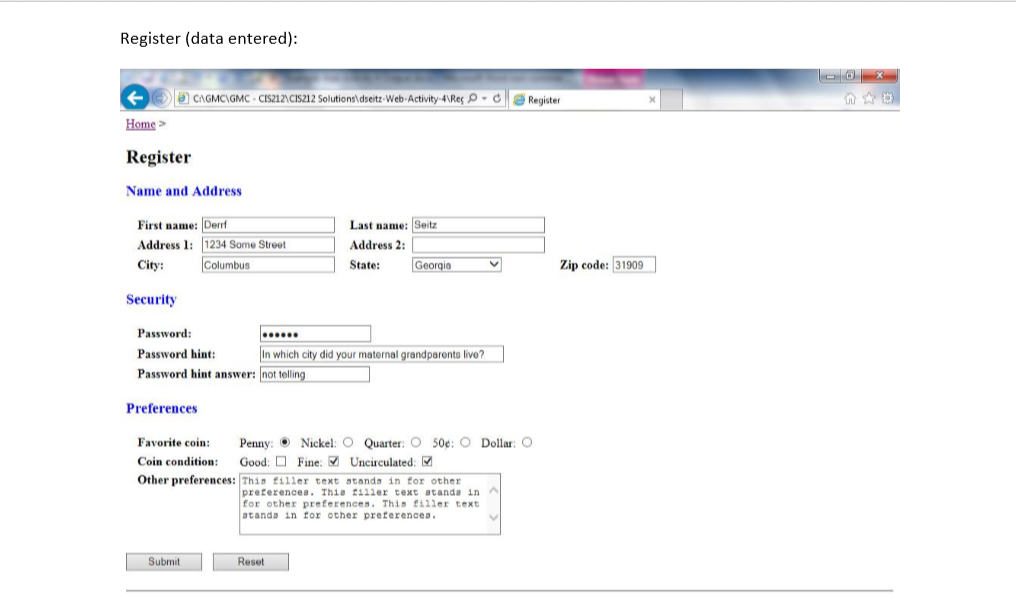Click the First name field
This screenshot has width=1016, height=611.
click(x=268, y=225)
